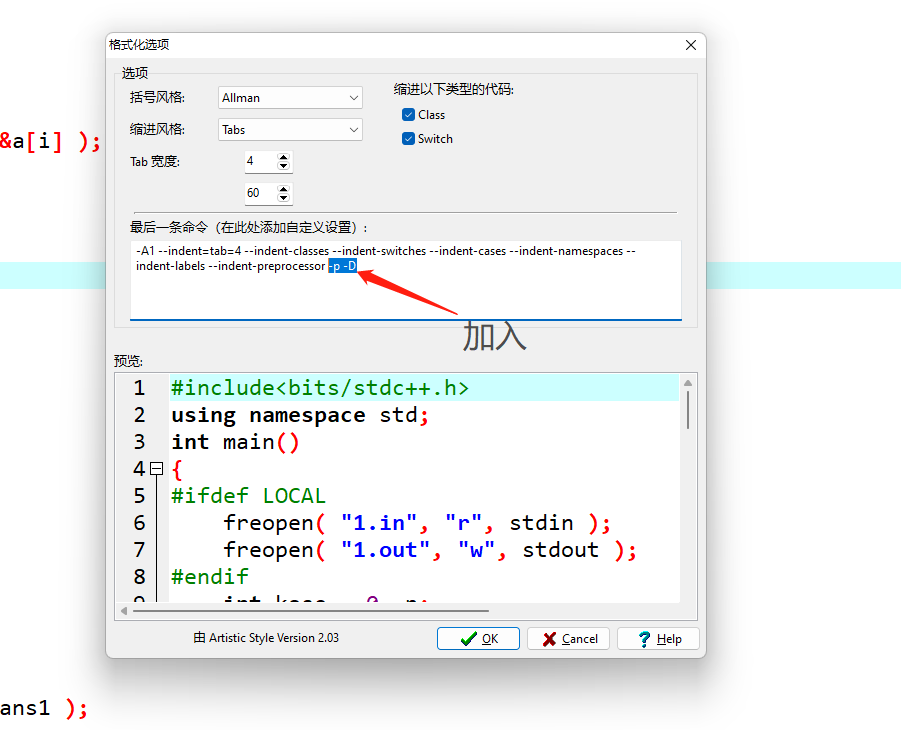The image size is (901, 730).
Task: Close the formatting options dialog
Action: (x=691, y=45)
